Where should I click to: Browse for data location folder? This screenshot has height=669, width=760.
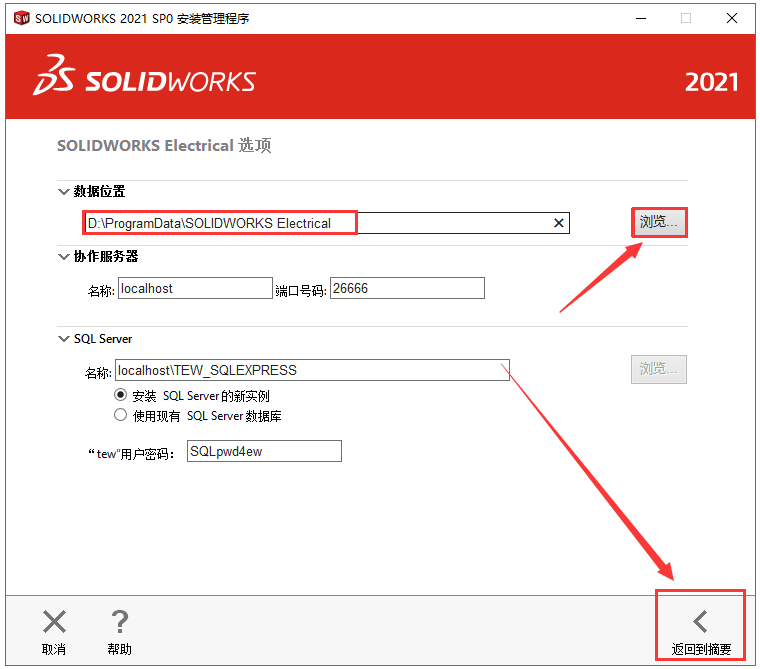click(x=659, y=223)
